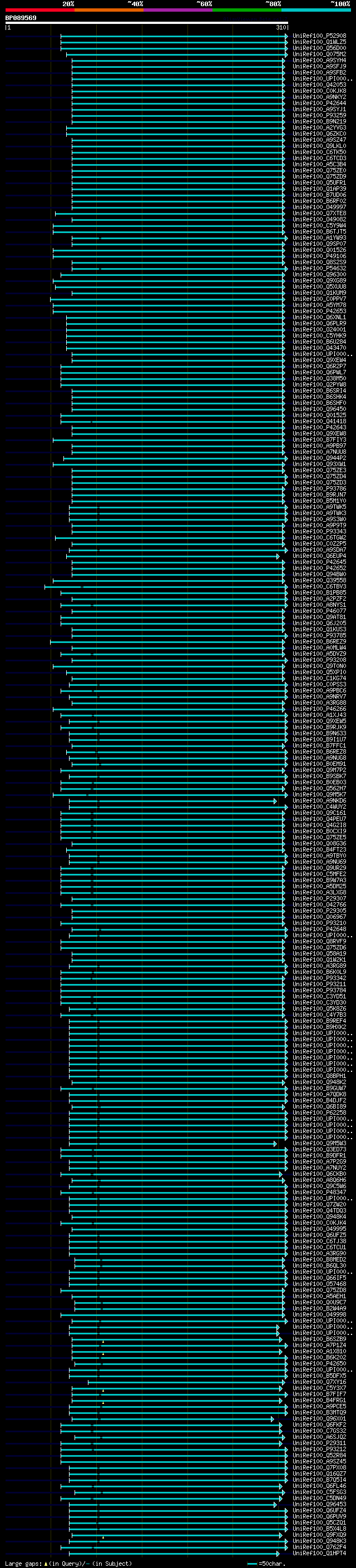
Task: Select hit label UniRef100_A0MLW4
Action: 319,647
